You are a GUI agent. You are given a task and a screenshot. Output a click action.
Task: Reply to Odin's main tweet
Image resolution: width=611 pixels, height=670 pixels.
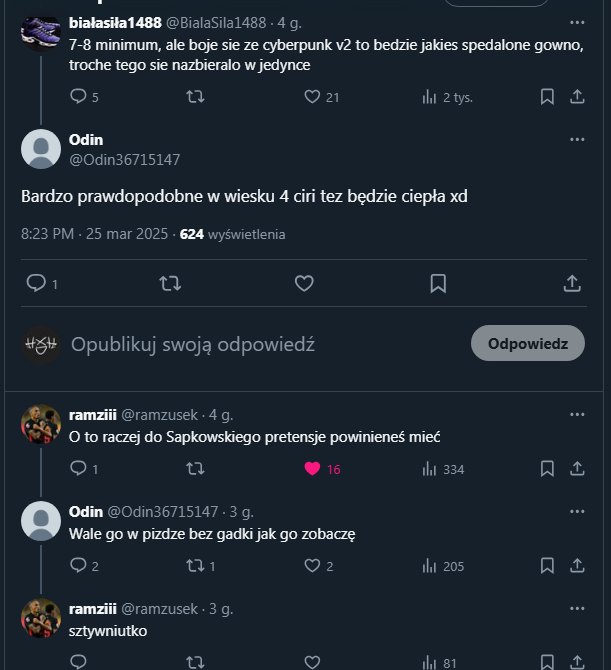pos(36,284)
